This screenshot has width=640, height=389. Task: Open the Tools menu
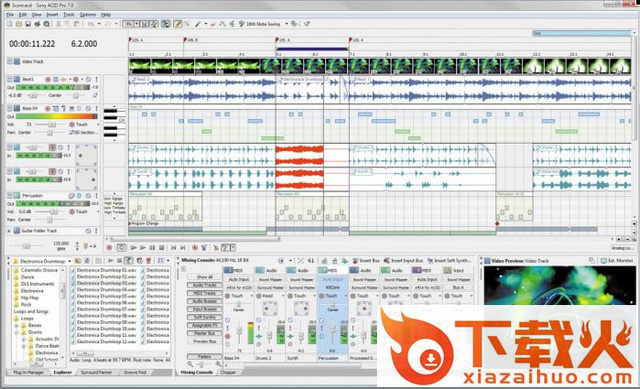click(69, 15)
